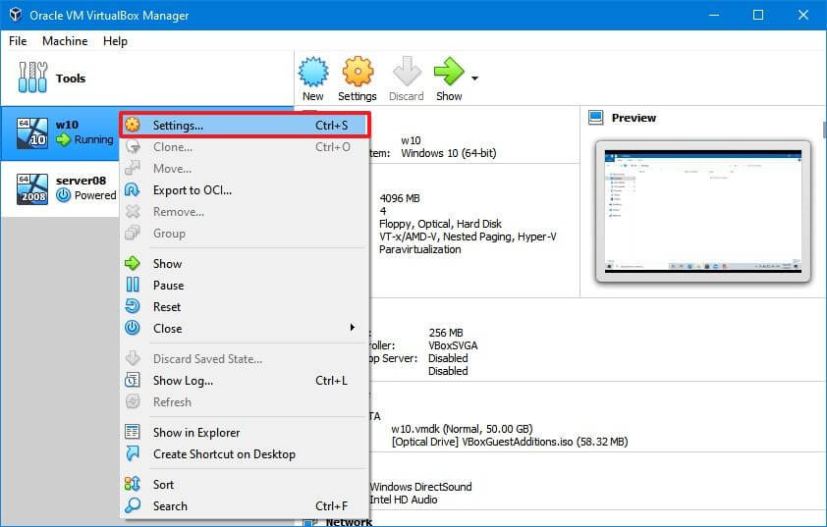This screenshot has height=527, width=827.
Task: Choose Show in Explorer menu entry
Action: (245, 433)
